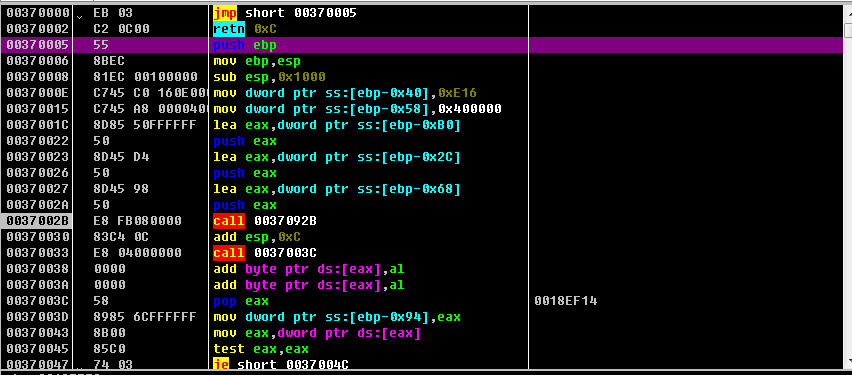852x375 pixels.
Task: Select address 00370030
Action: pos(37,237)
